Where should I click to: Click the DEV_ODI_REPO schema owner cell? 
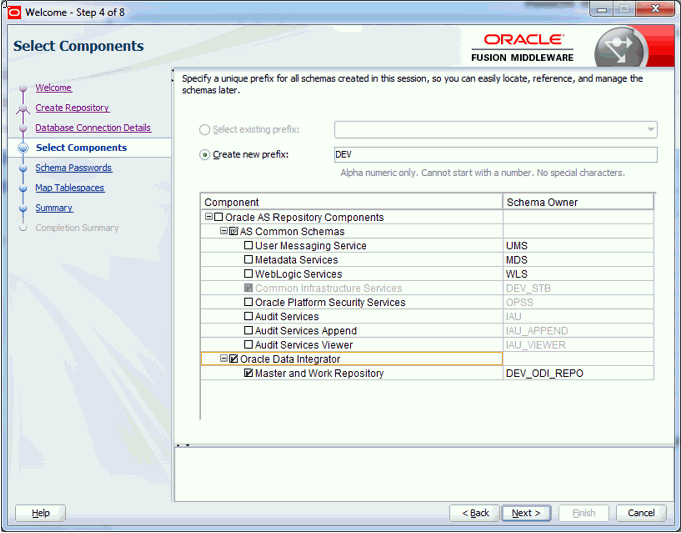[578, 373]
